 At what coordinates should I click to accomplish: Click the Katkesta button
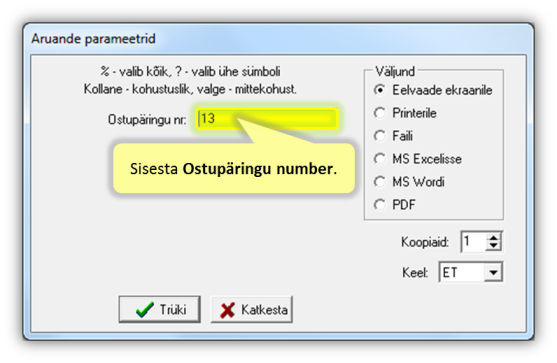click(252, 309)
